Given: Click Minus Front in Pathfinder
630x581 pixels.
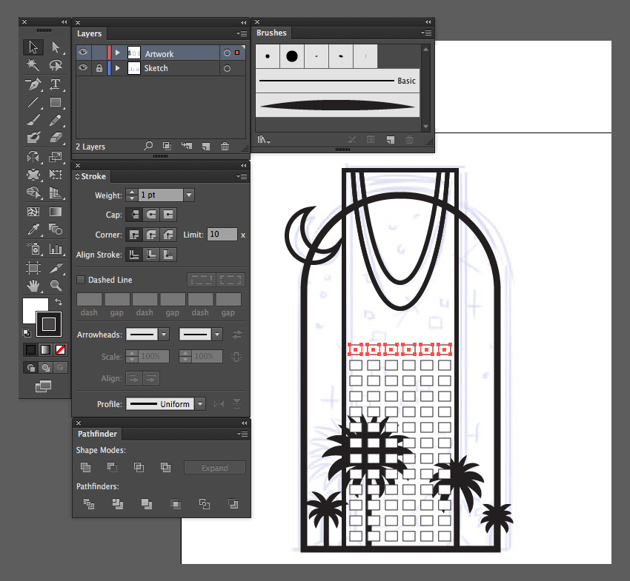Looking at the screenshot, I should point(112,467).
